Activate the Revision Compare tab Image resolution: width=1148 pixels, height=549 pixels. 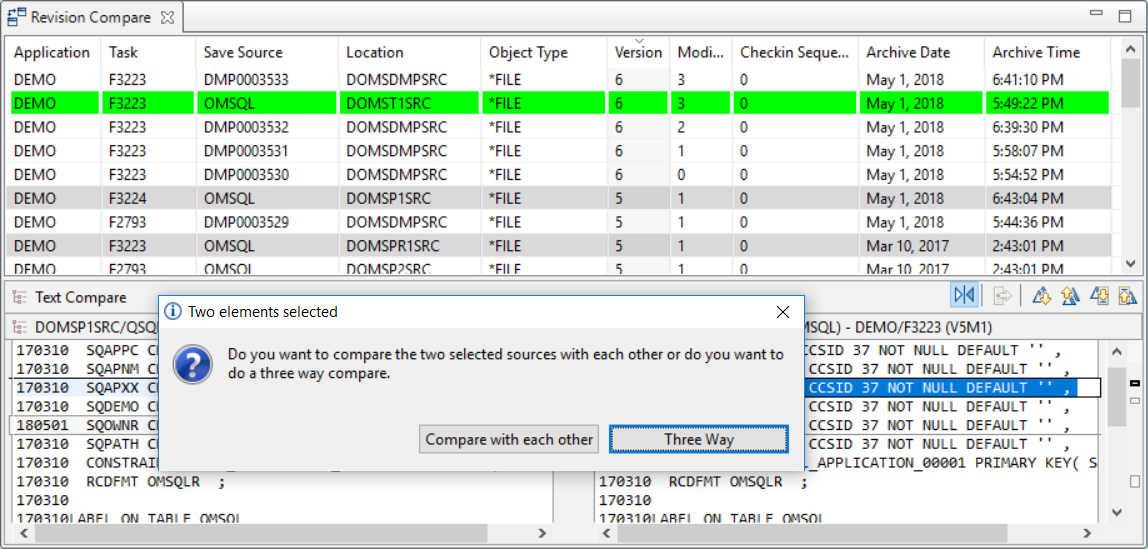pos(90,18)
